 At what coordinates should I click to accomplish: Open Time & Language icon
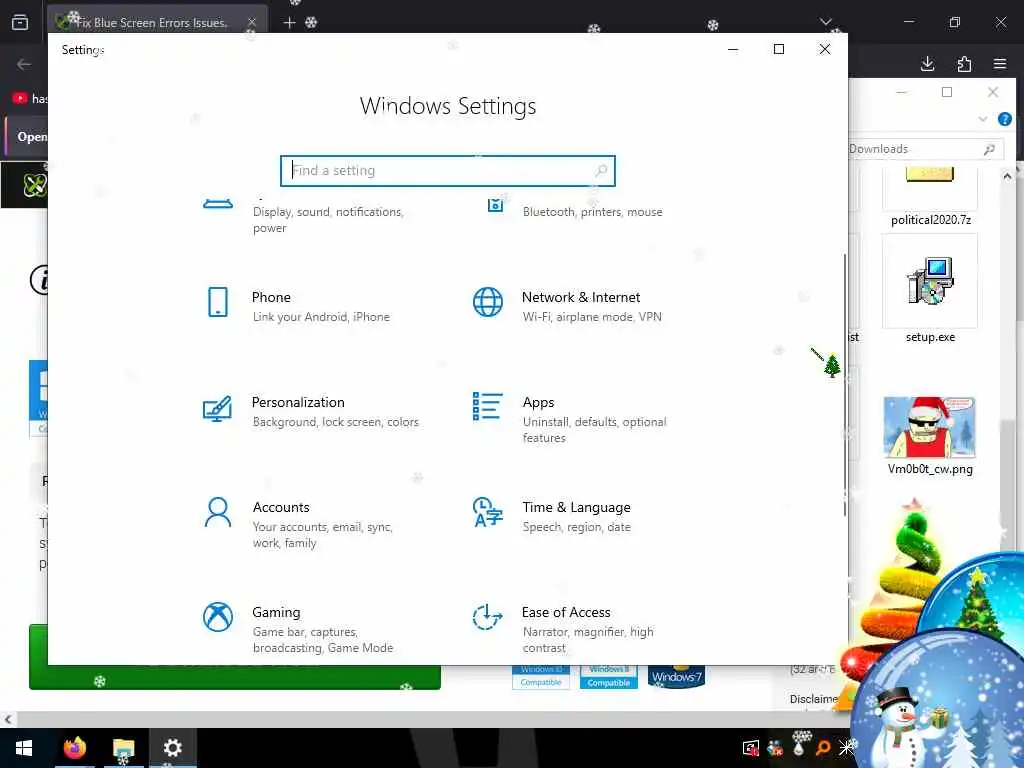point(488,512)
